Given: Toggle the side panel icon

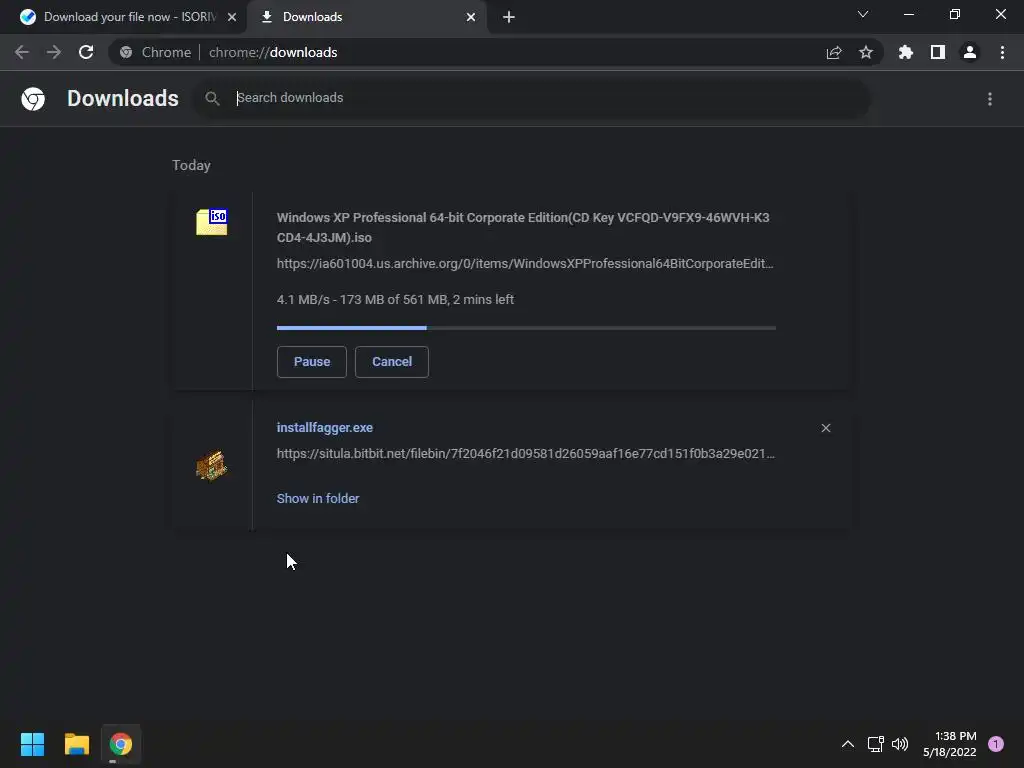Looking at the screenshot, I should (938, 52).
